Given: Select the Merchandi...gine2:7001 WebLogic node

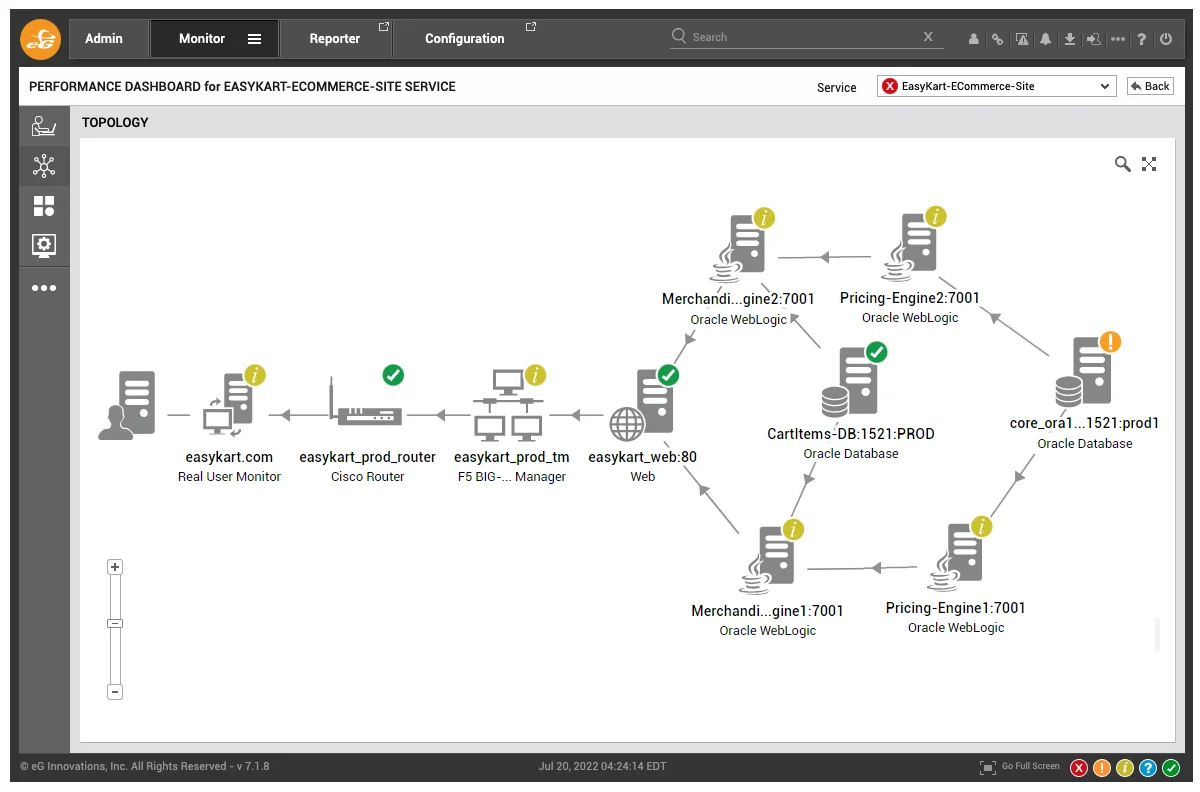Looking at the screenshot, I should [x=738, y=248].
